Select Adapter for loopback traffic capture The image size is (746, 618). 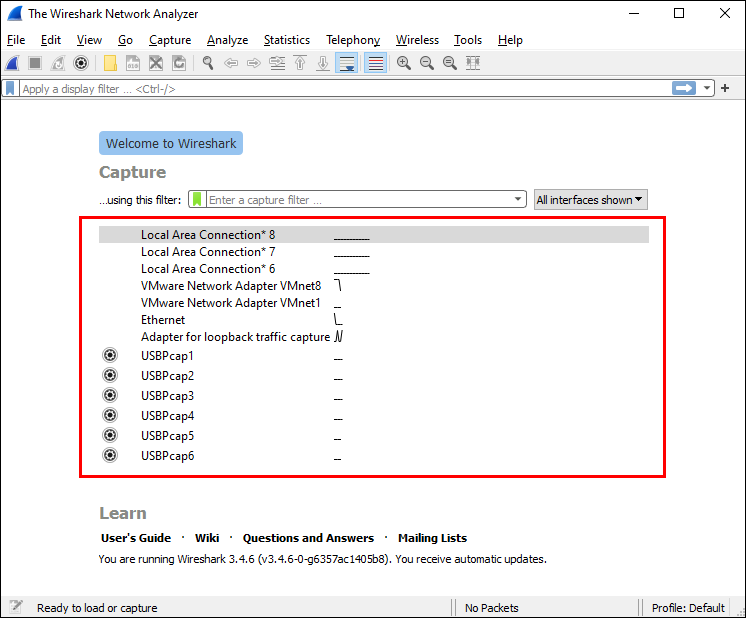[x=373, y=337]
